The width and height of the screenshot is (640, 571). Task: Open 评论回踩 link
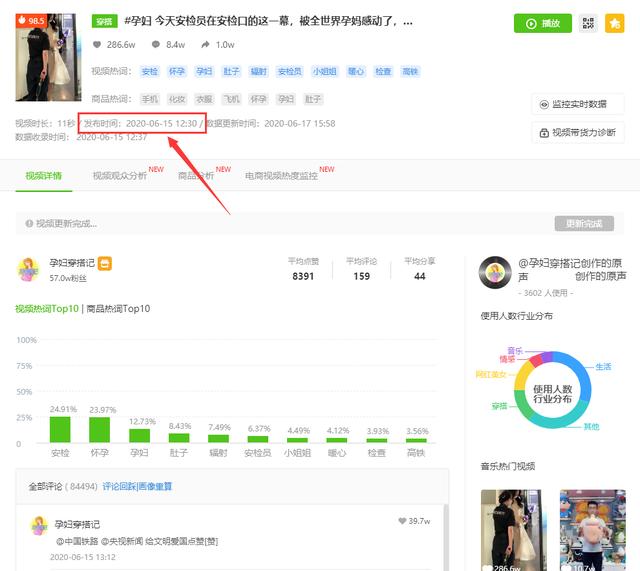[118, 487]
